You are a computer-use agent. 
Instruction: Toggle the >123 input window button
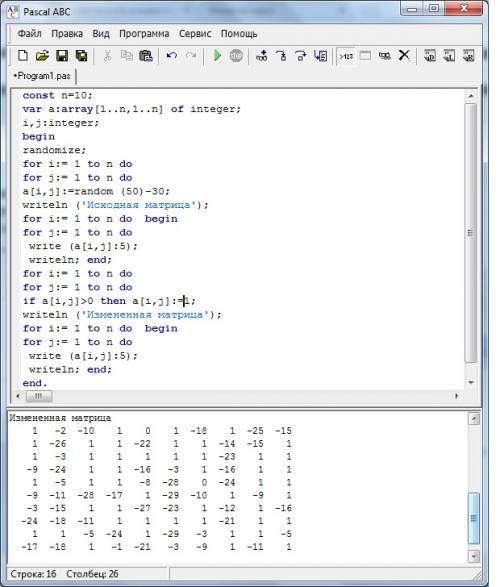[346, 56]
